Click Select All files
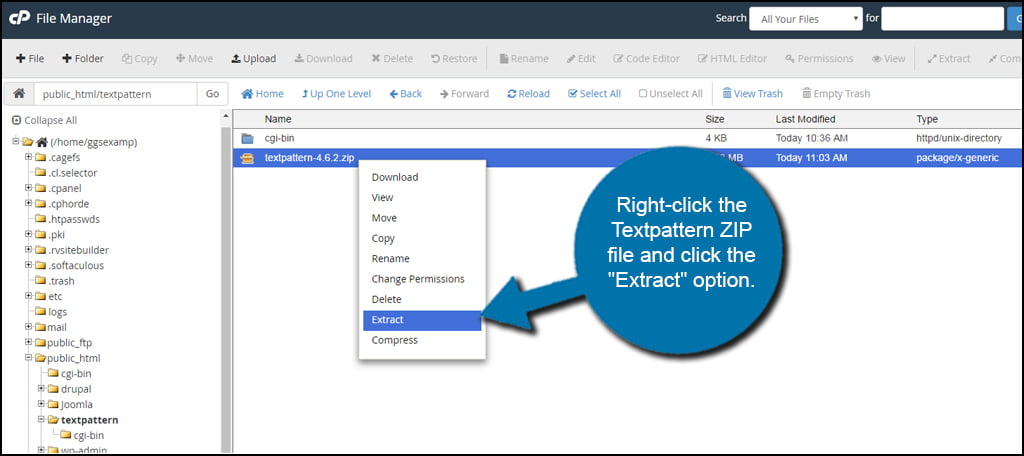1024x456 pixels. point(594,94)
